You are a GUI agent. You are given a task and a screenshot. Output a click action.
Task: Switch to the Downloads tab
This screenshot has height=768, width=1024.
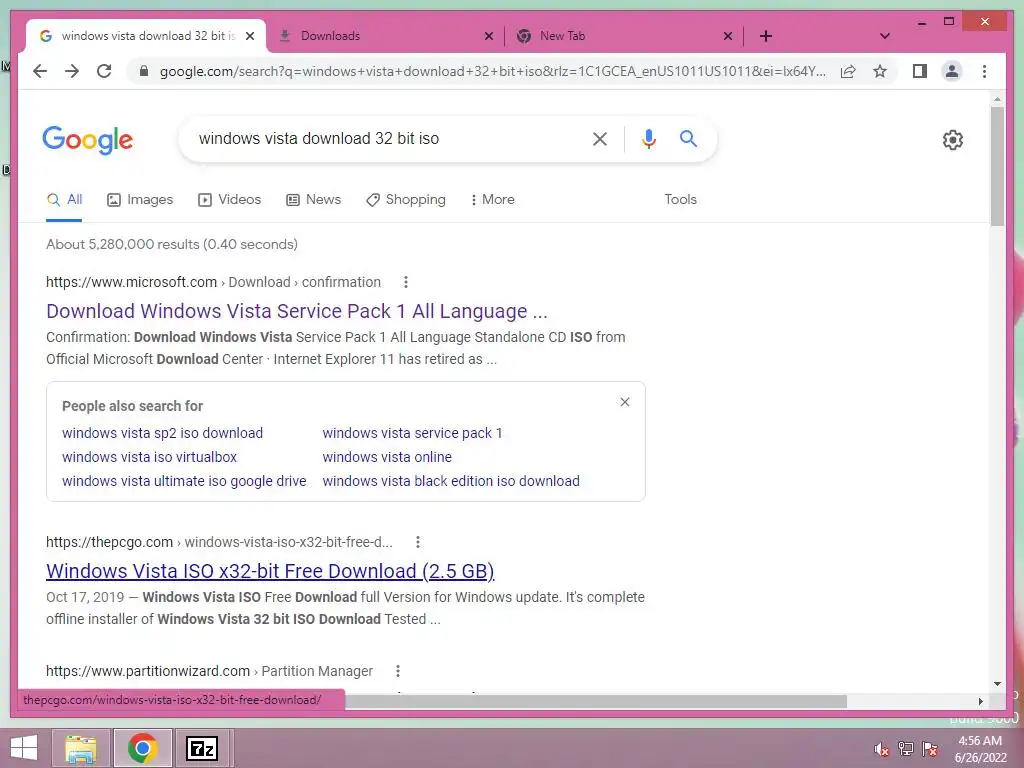click(x=387, y=36)
